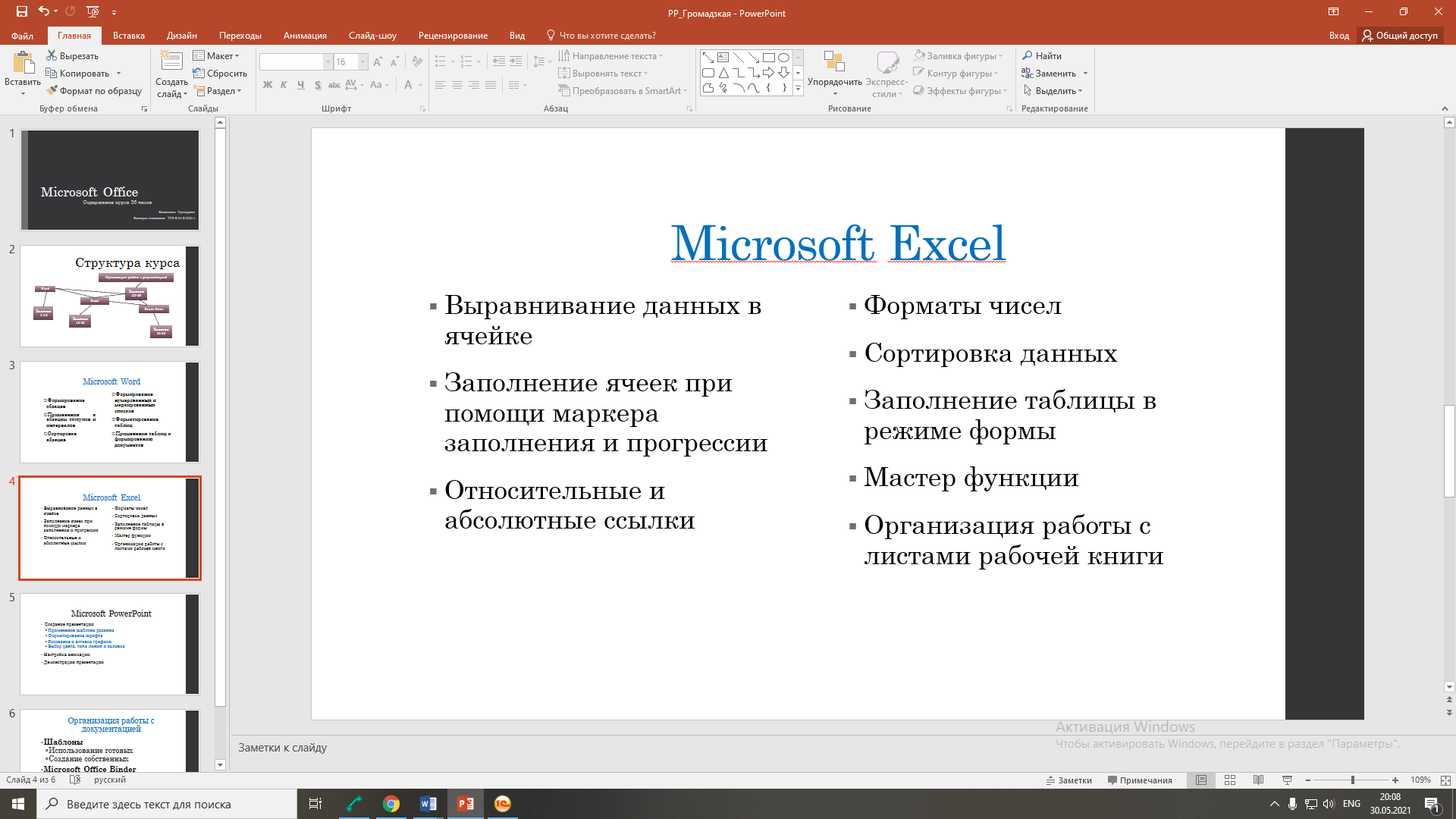Click zoom slider handle in status bar
The image size is (1456, 819).
pyautogui.click(x=1352, y=780)
